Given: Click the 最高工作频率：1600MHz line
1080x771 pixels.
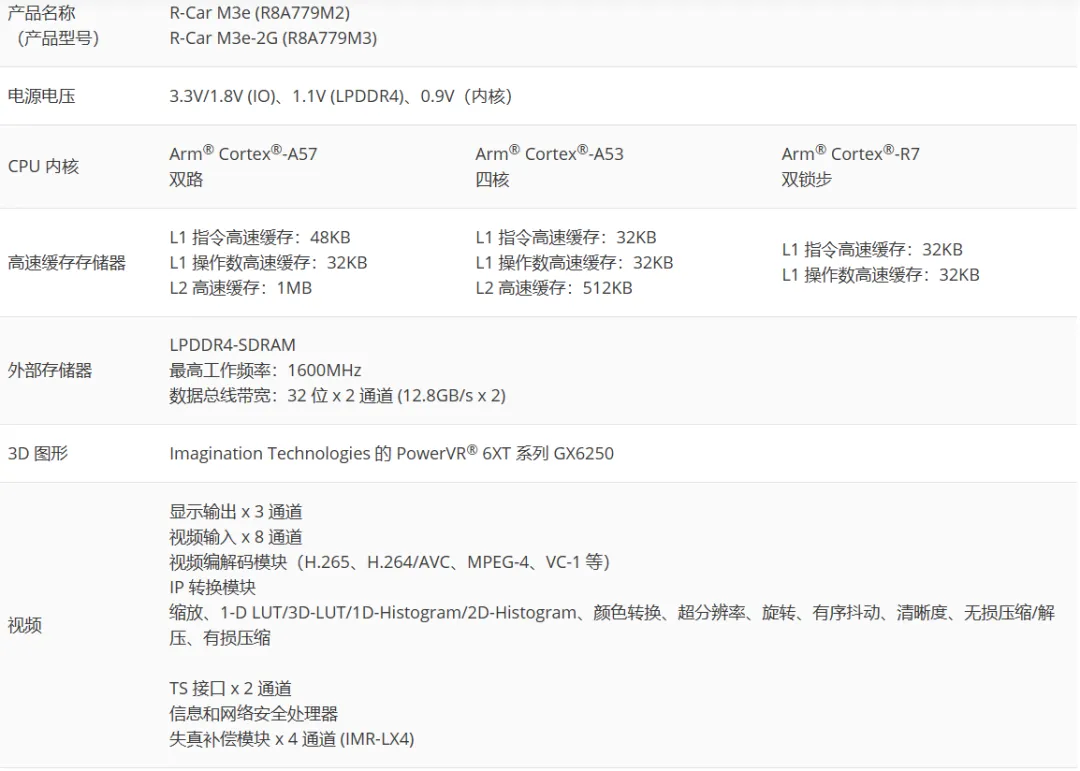Looking at the screenshot, I should click(265, 370).
